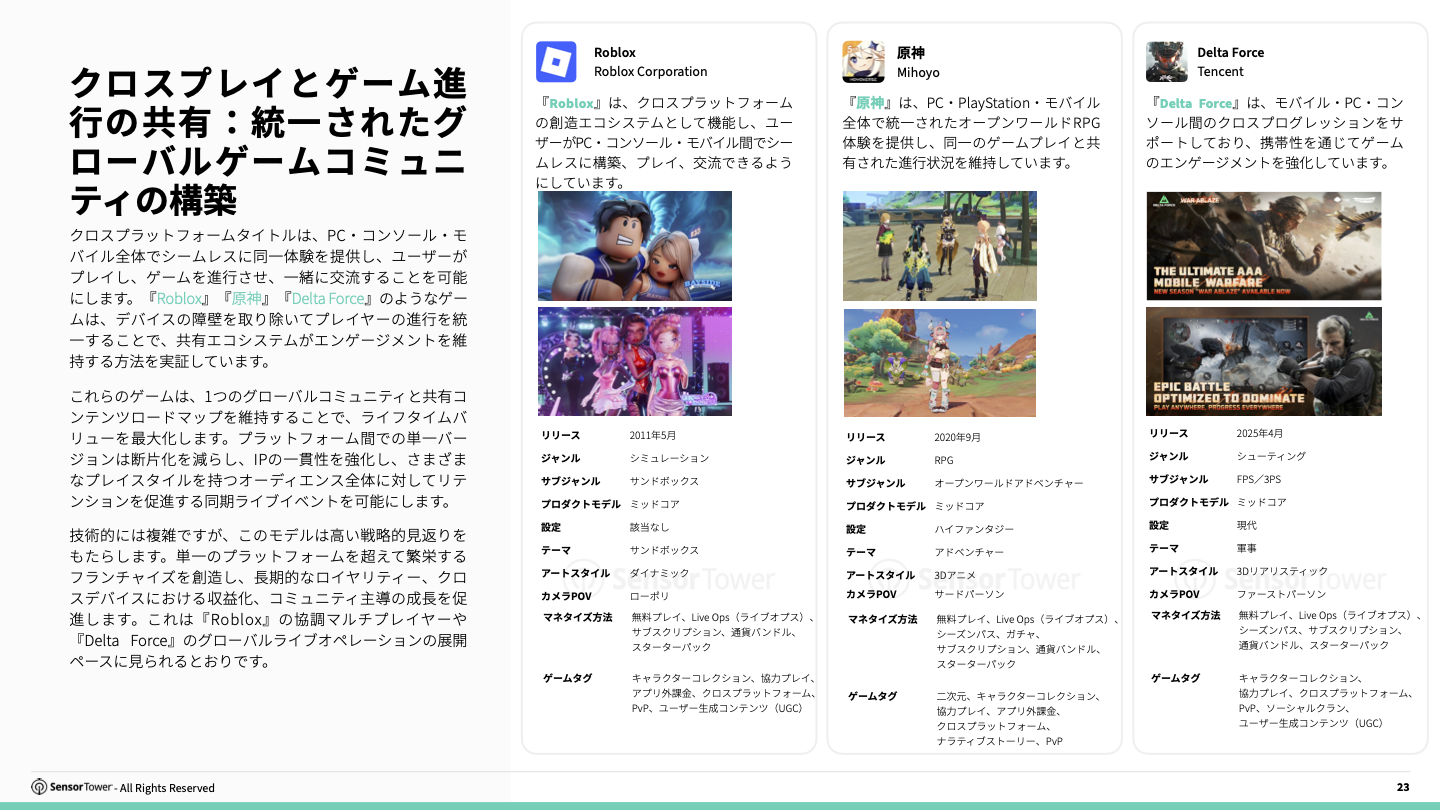Screen dimensions: 1440x810
Task: Click the War Ablaze mobile warfare banner
Action: [x=1263, y=246]
